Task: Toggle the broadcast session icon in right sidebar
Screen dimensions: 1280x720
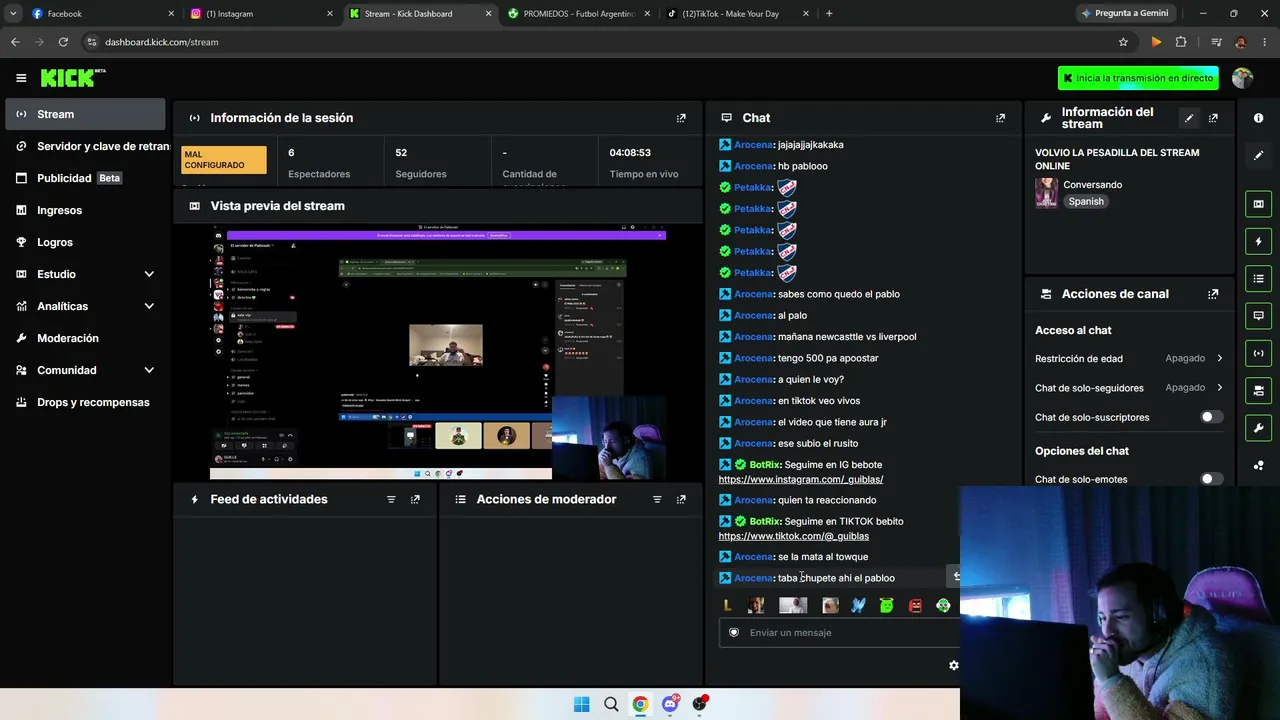Action: [x=1258, y=353]
